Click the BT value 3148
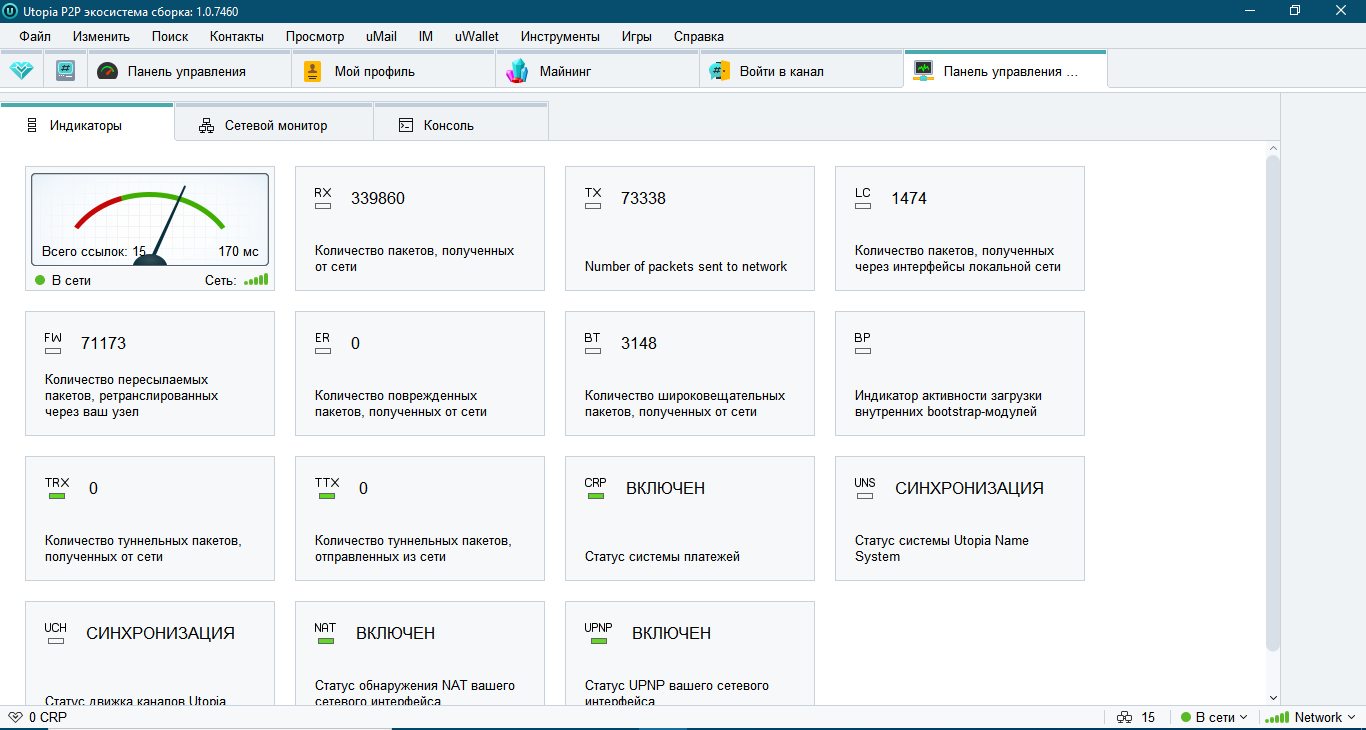 click(639, 343)
